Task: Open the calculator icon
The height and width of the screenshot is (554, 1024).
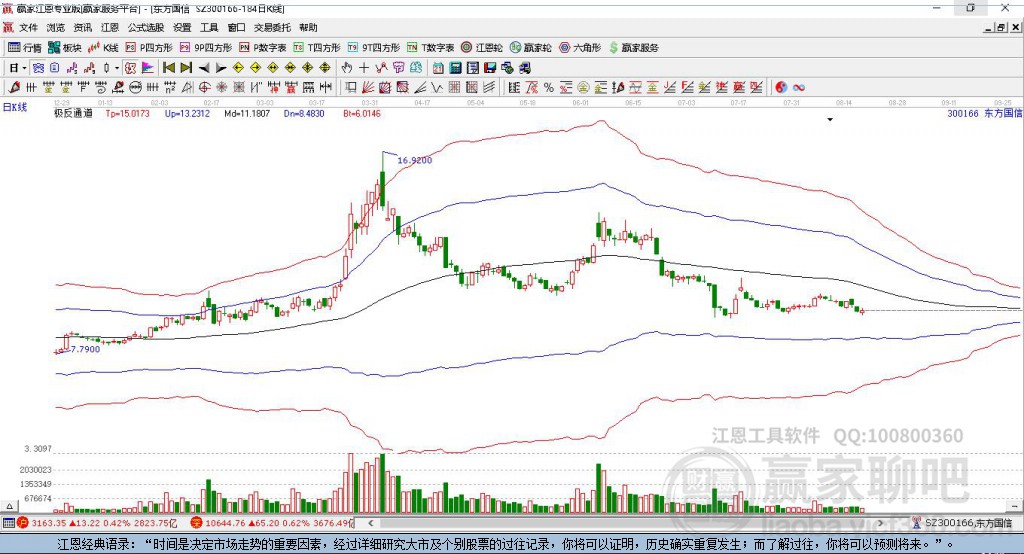Action: click(455, 68)
